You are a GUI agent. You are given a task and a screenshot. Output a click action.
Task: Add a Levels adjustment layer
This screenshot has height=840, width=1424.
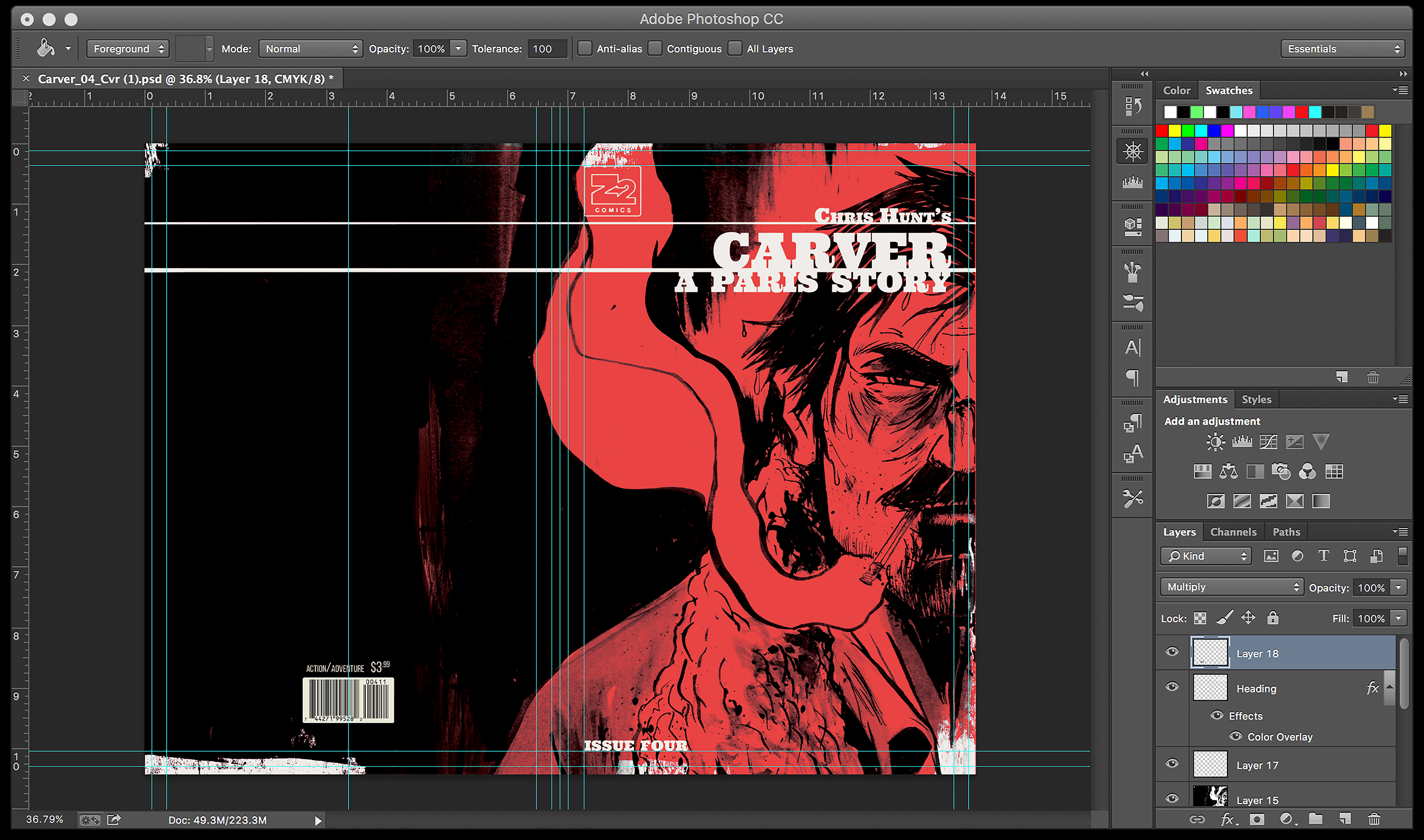[x=1242, y=441]
